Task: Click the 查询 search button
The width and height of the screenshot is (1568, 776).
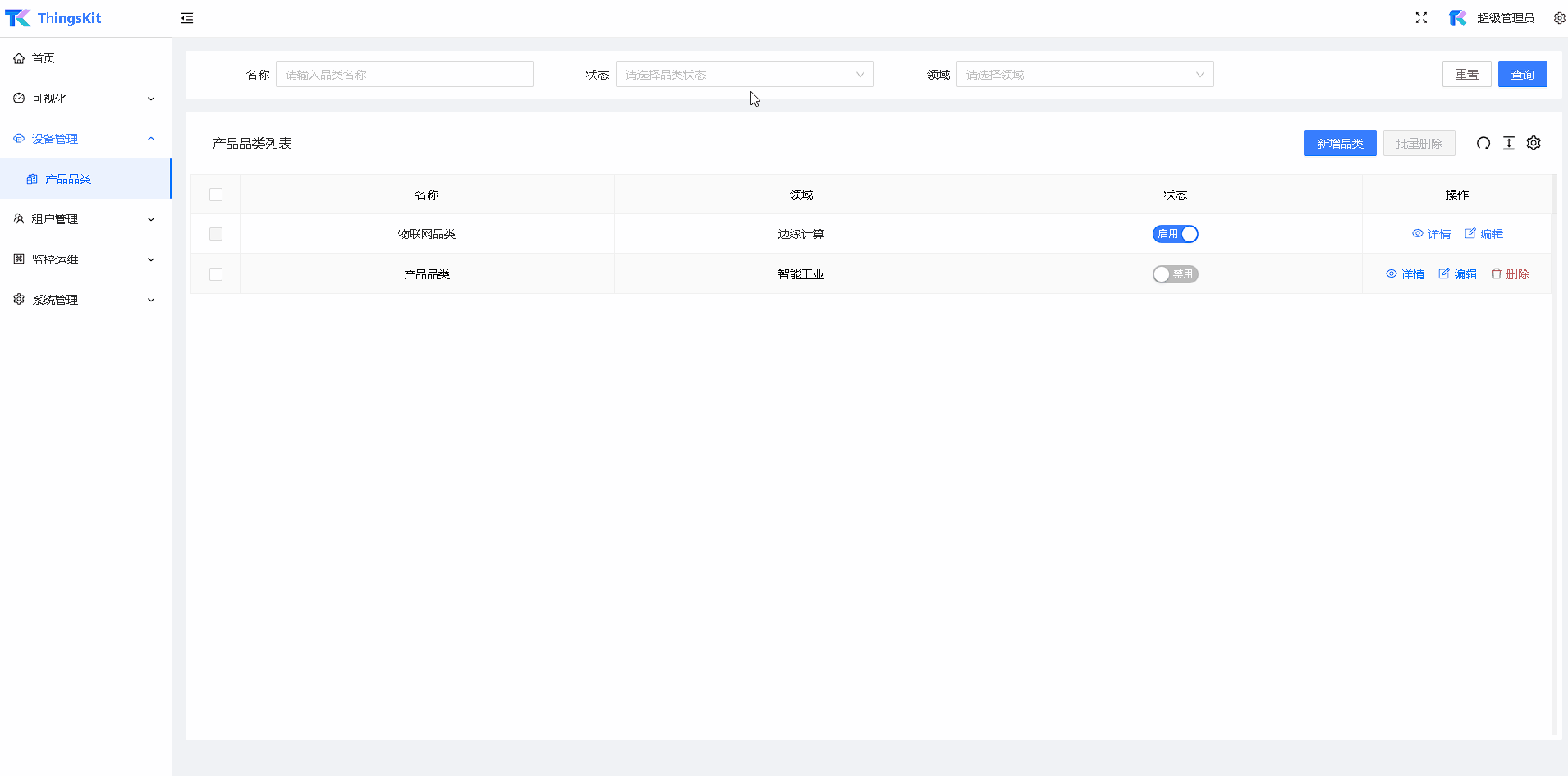Action: 1522,75
